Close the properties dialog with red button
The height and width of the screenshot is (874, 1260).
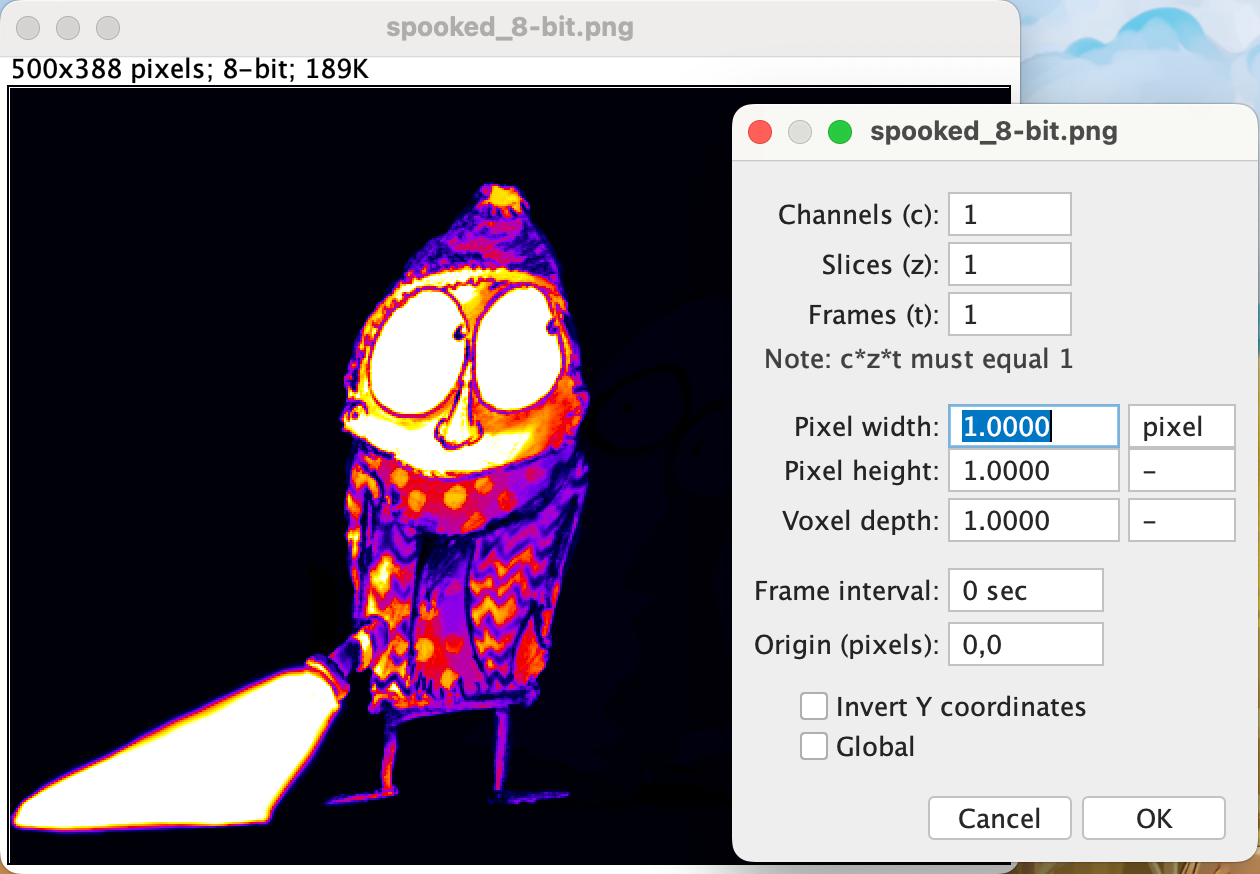coord(760,131)
